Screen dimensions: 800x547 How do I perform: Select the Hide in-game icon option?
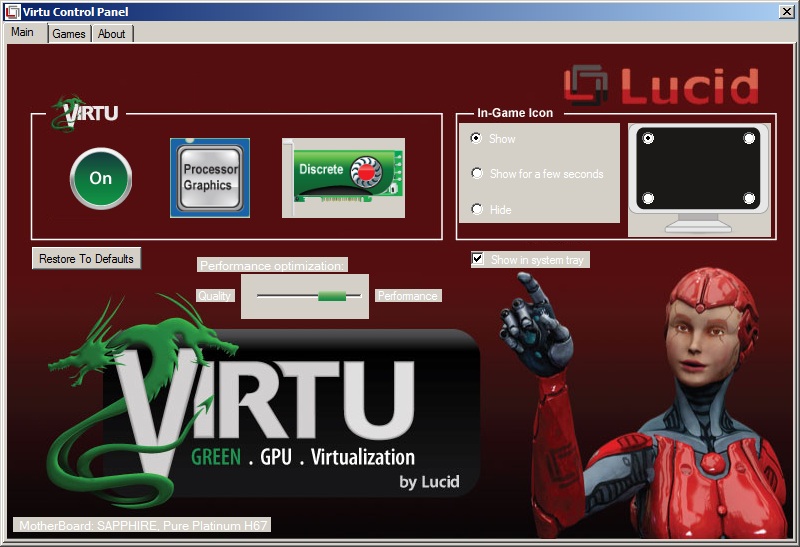[x=477, y=209]
